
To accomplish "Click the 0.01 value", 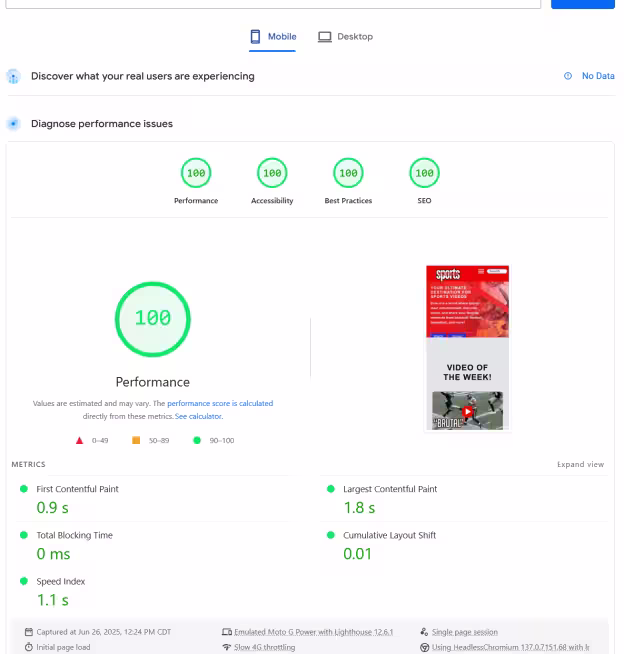I will [x=357, y=554].
